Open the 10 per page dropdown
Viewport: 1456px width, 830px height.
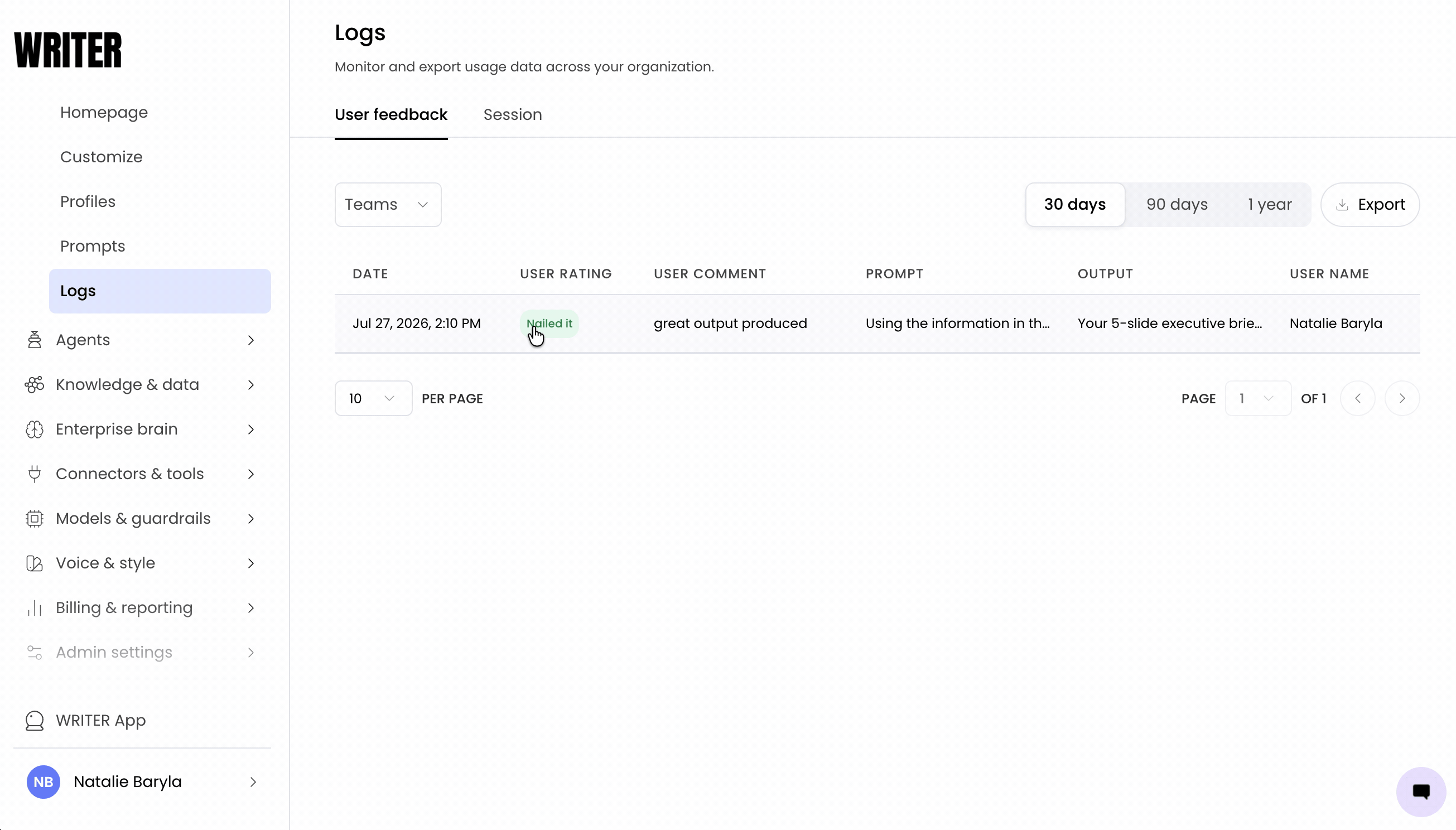[373, 398]
